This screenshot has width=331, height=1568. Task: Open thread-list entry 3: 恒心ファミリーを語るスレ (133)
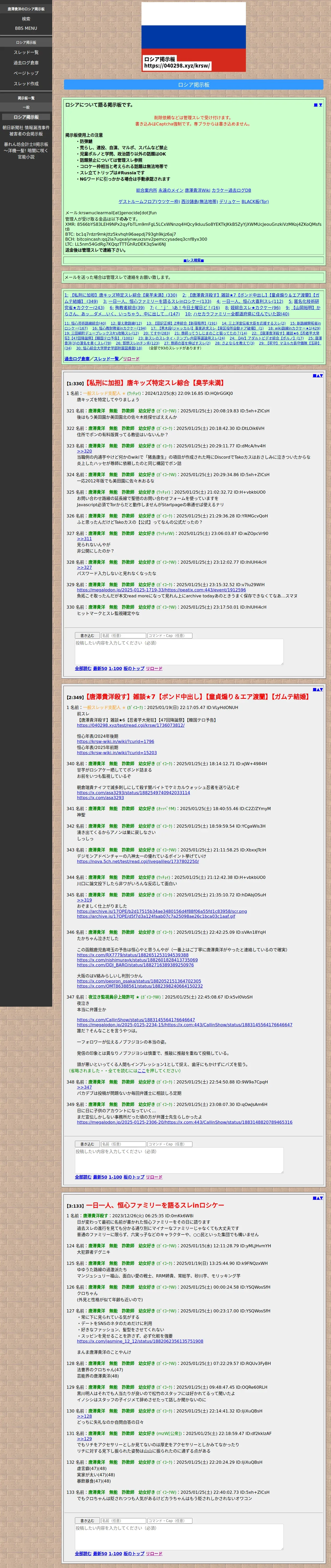tap(158, 301)
